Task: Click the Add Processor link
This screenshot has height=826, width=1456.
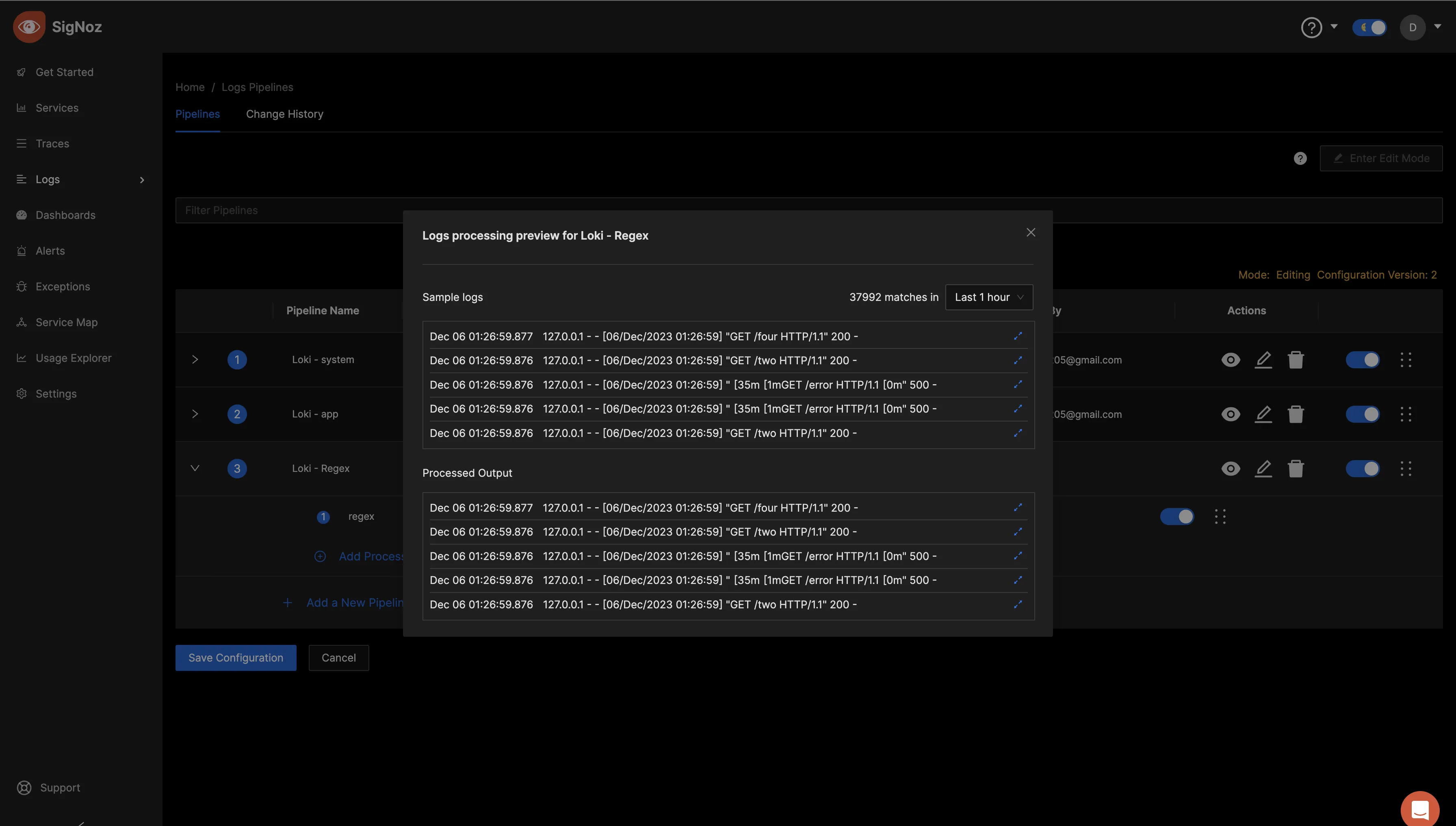Action: click(359, 556)
